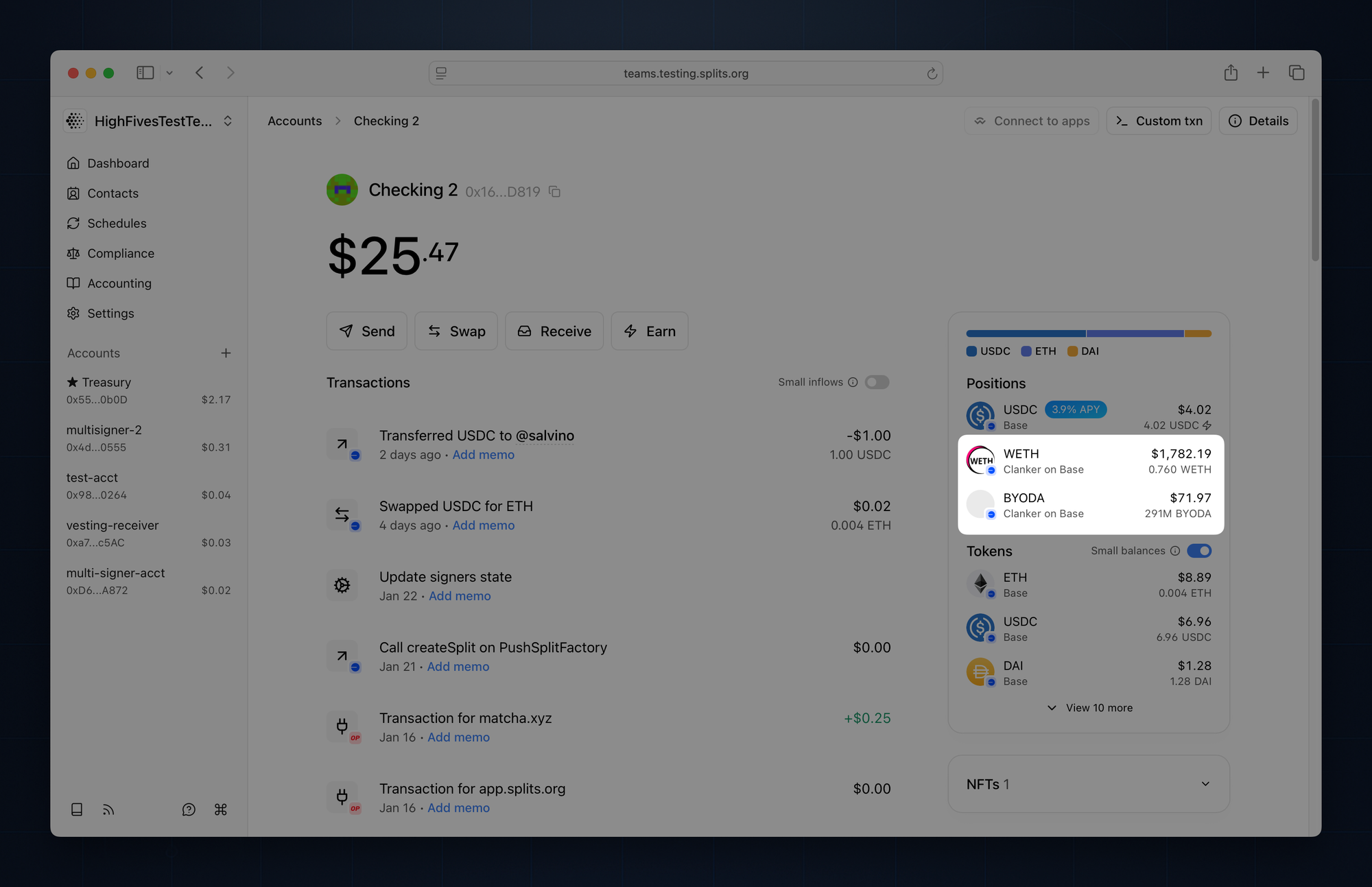Click the Safari share icon
1372x887 pixels.
click(1231, 73)
